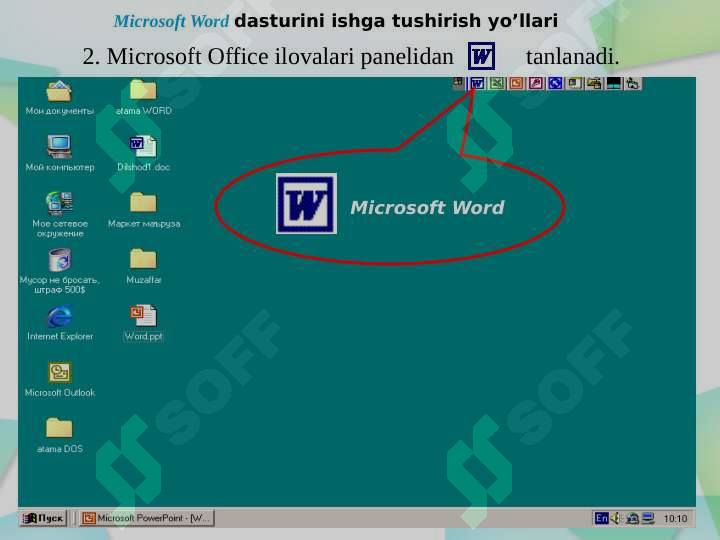
Task: Select the atama WORD folder icon
Action: (x=143, y=90)
